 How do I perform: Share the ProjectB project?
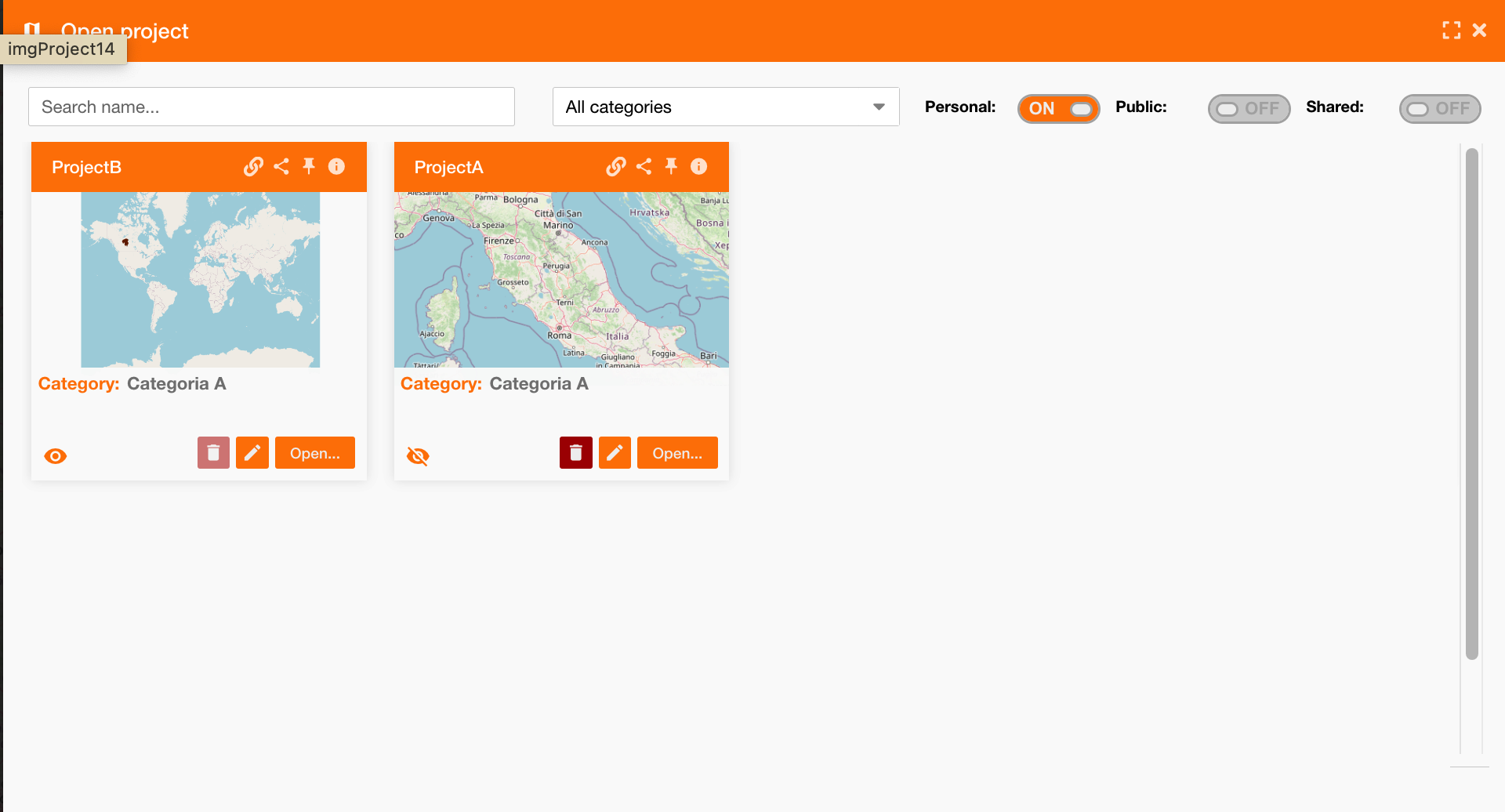click(281, 166)
